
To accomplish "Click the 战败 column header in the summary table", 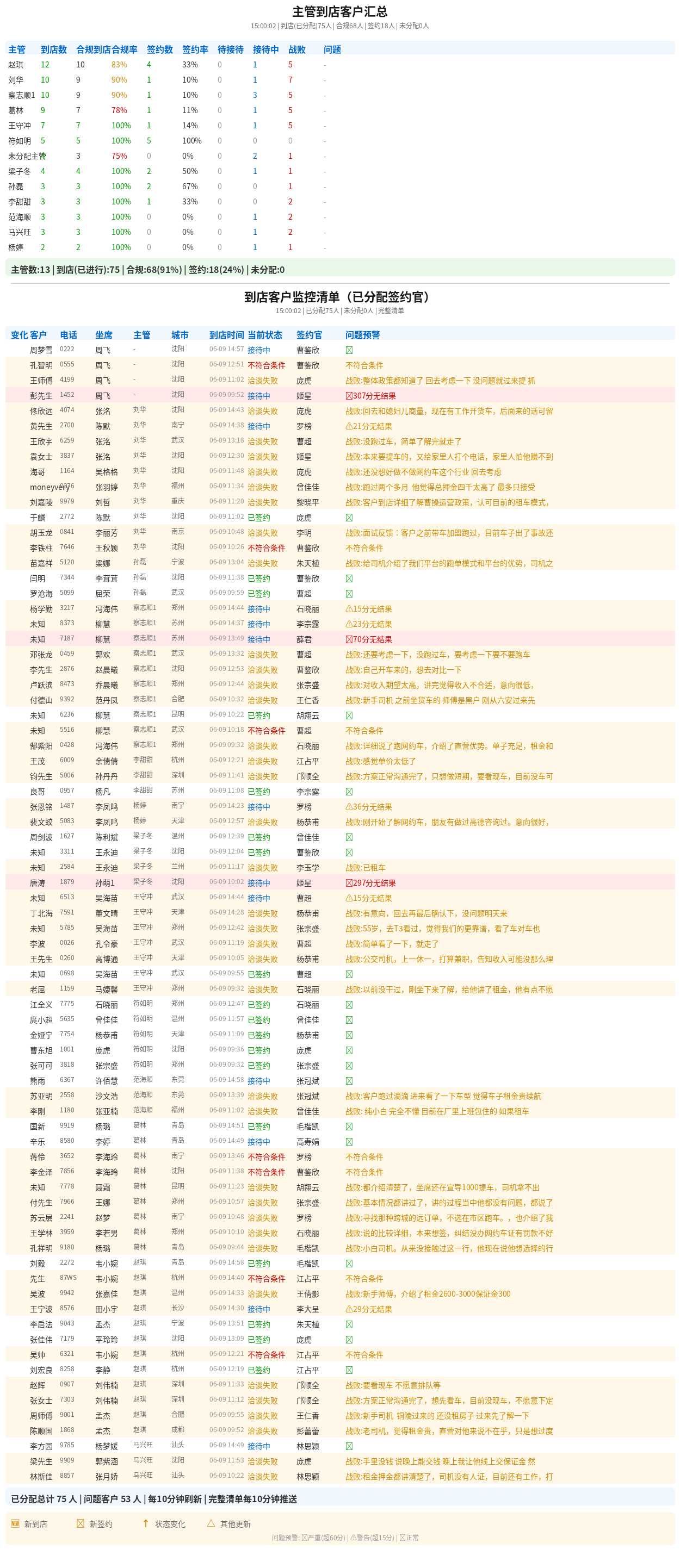I will pos(296,49).
